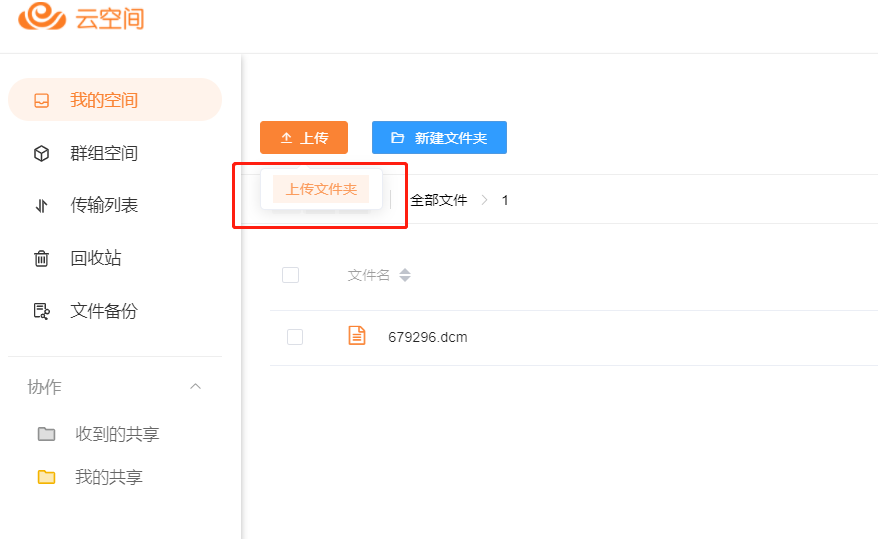Open 传输列表 in the sidebar
The image size is (878, 539).
[104, 206]
